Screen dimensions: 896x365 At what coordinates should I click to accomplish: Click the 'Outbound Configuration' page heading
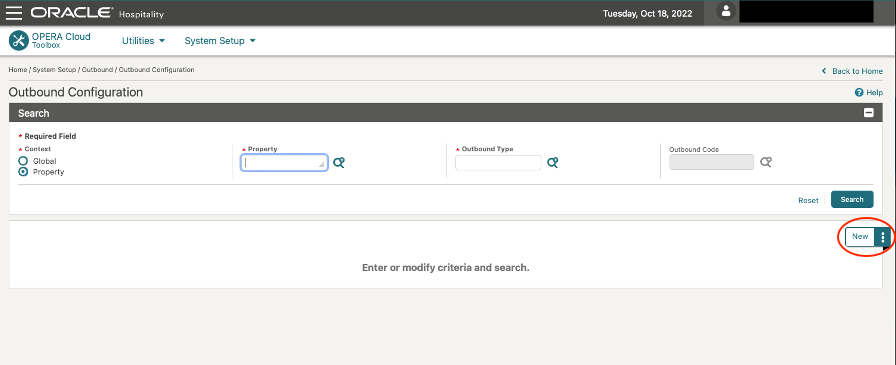(x=75, y=92)
